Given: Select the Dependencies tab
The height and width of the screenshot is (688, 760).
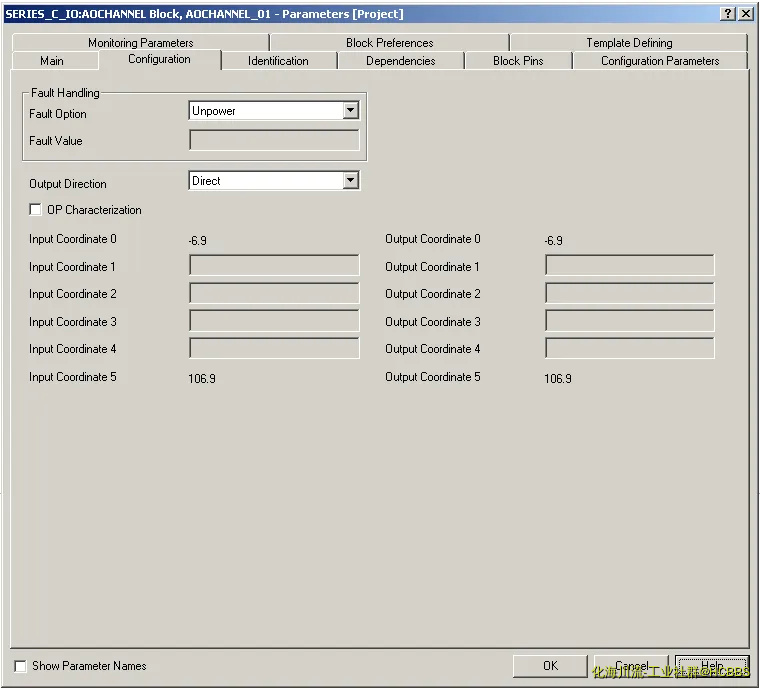Looking at the screenshot, I should pyautogui.click(x=400, y=61).
